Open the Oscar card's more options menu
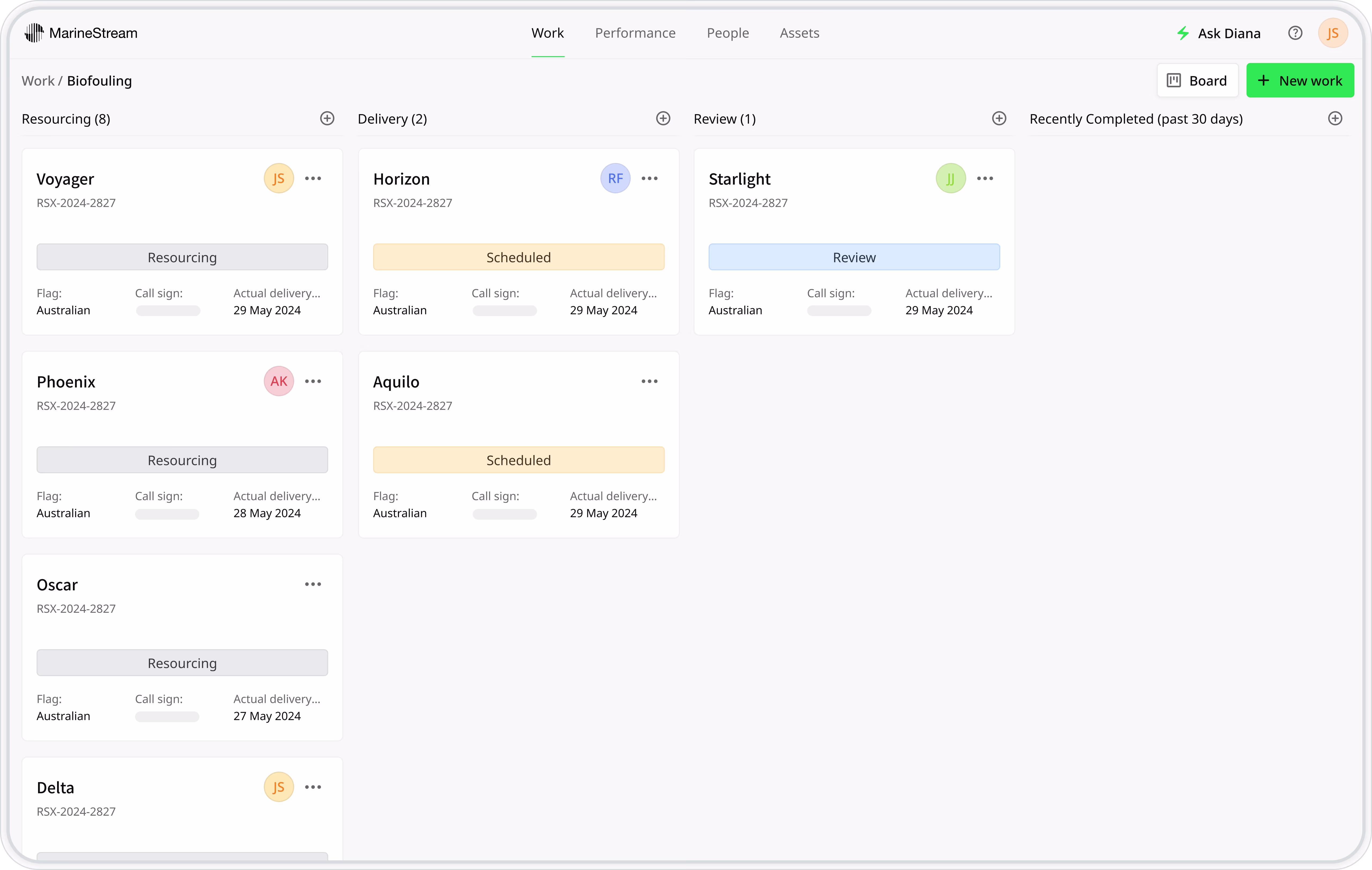1372x870 pixels. tap(313, 584)
